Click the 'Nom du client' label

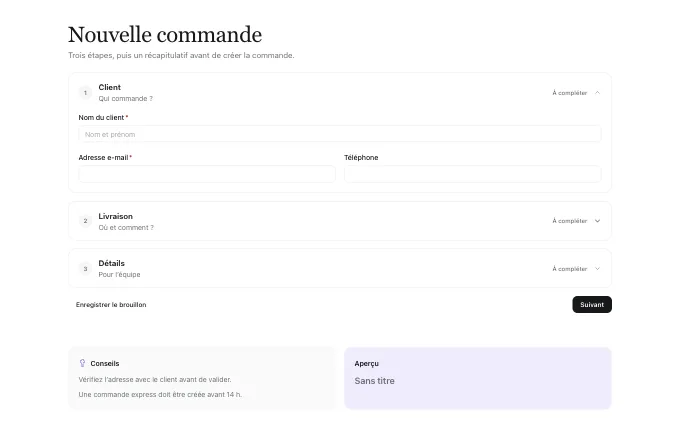[x=101, y=118]
